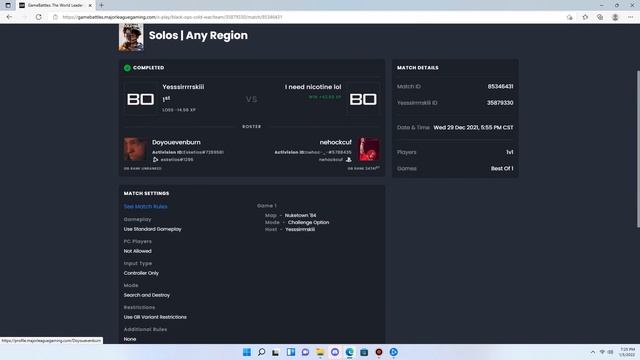Open File Explorer from taskbar
Viewport: 640px width, 360px height.
pyautogui.click(x=320, y=352)
